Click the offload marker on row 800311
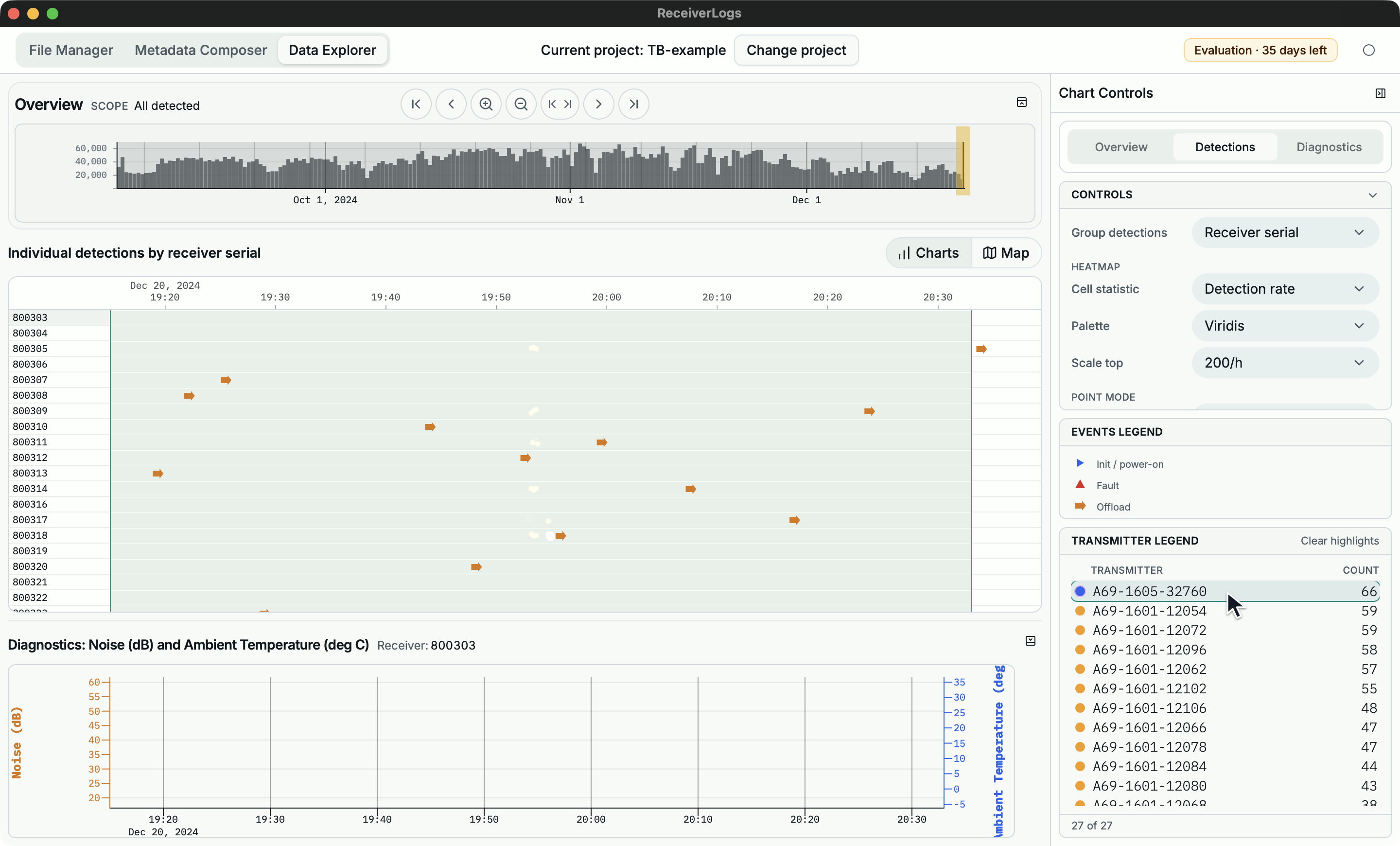1400x846 pixels. pos(602,442)
